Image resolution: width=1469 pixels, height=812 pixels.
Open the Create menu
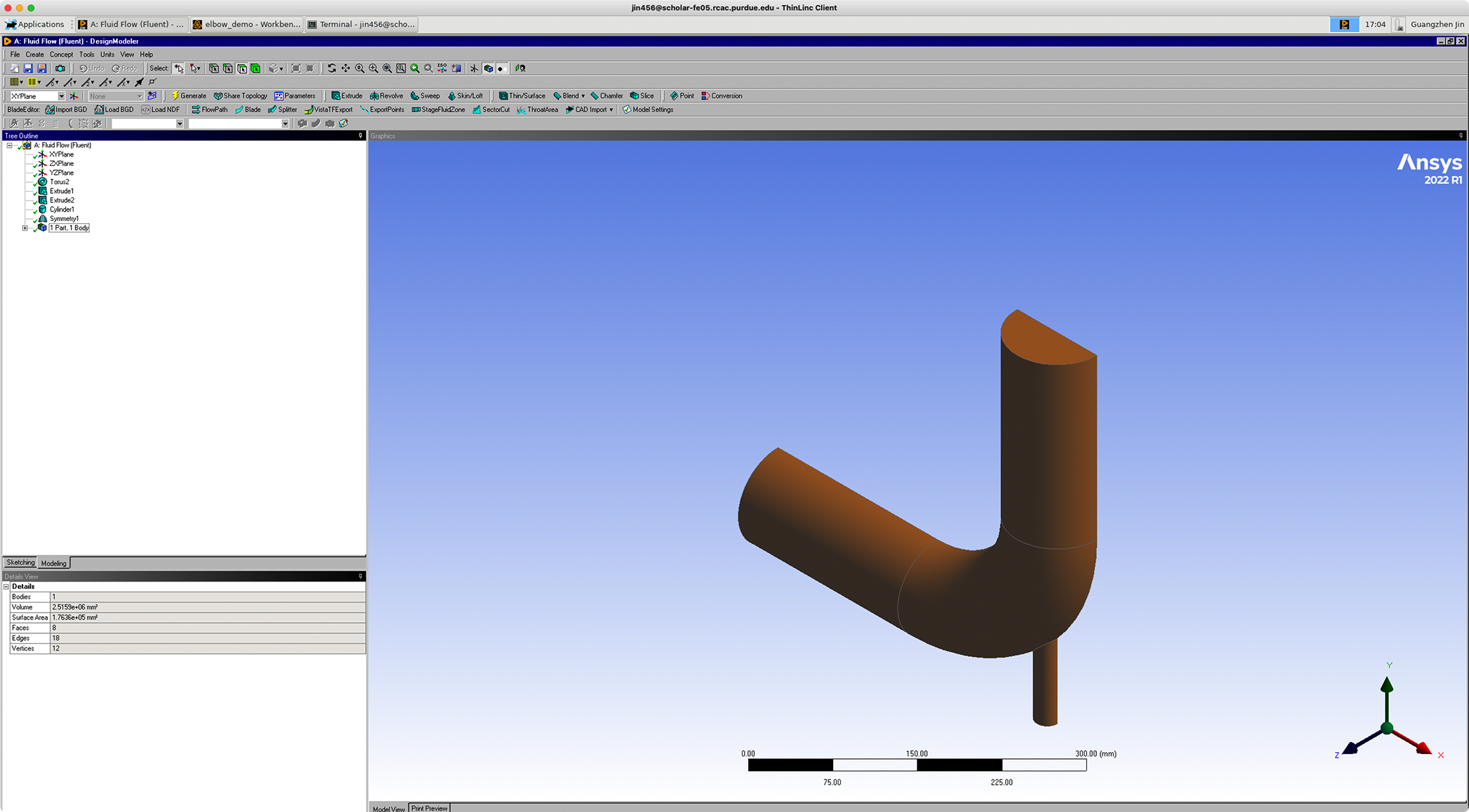(35, 54)
